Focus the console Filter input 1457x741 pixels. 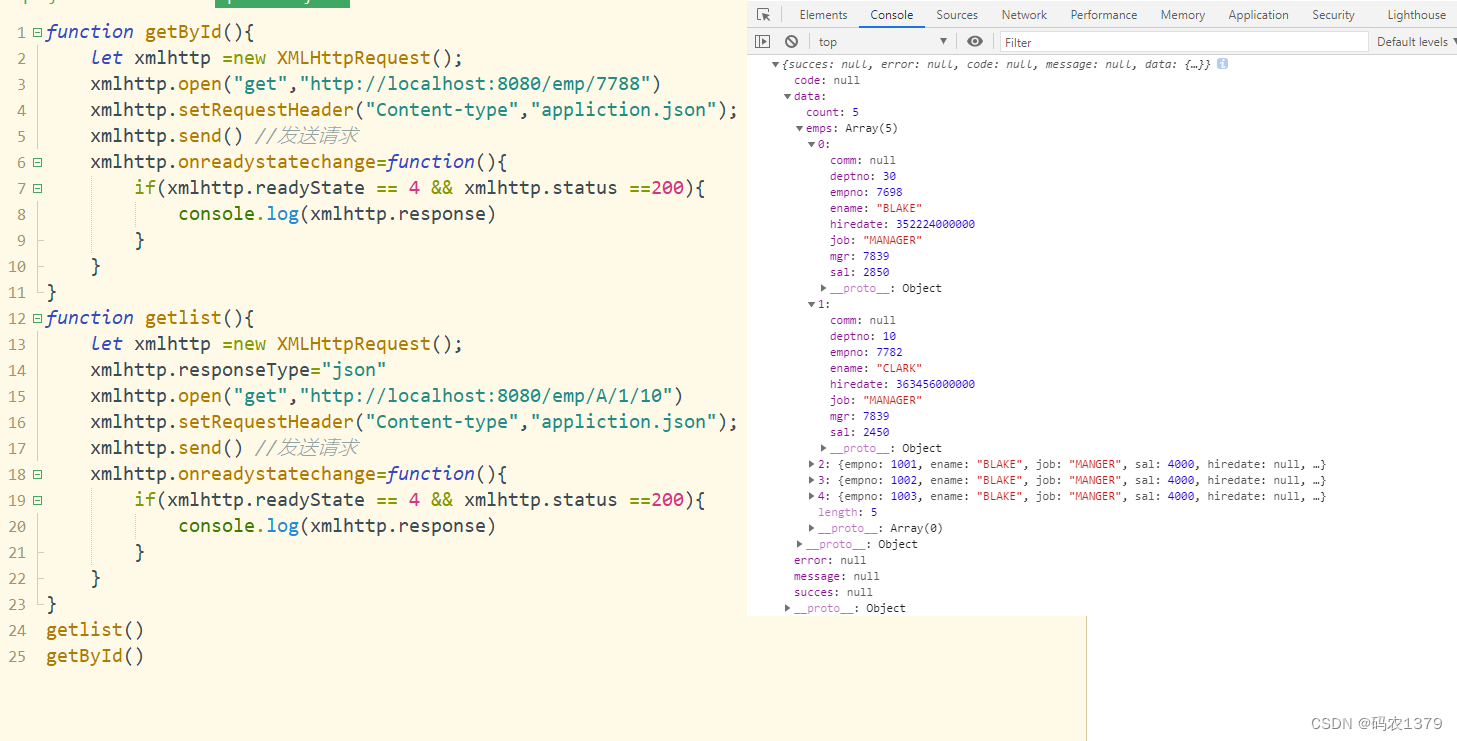click(1184, 42)
